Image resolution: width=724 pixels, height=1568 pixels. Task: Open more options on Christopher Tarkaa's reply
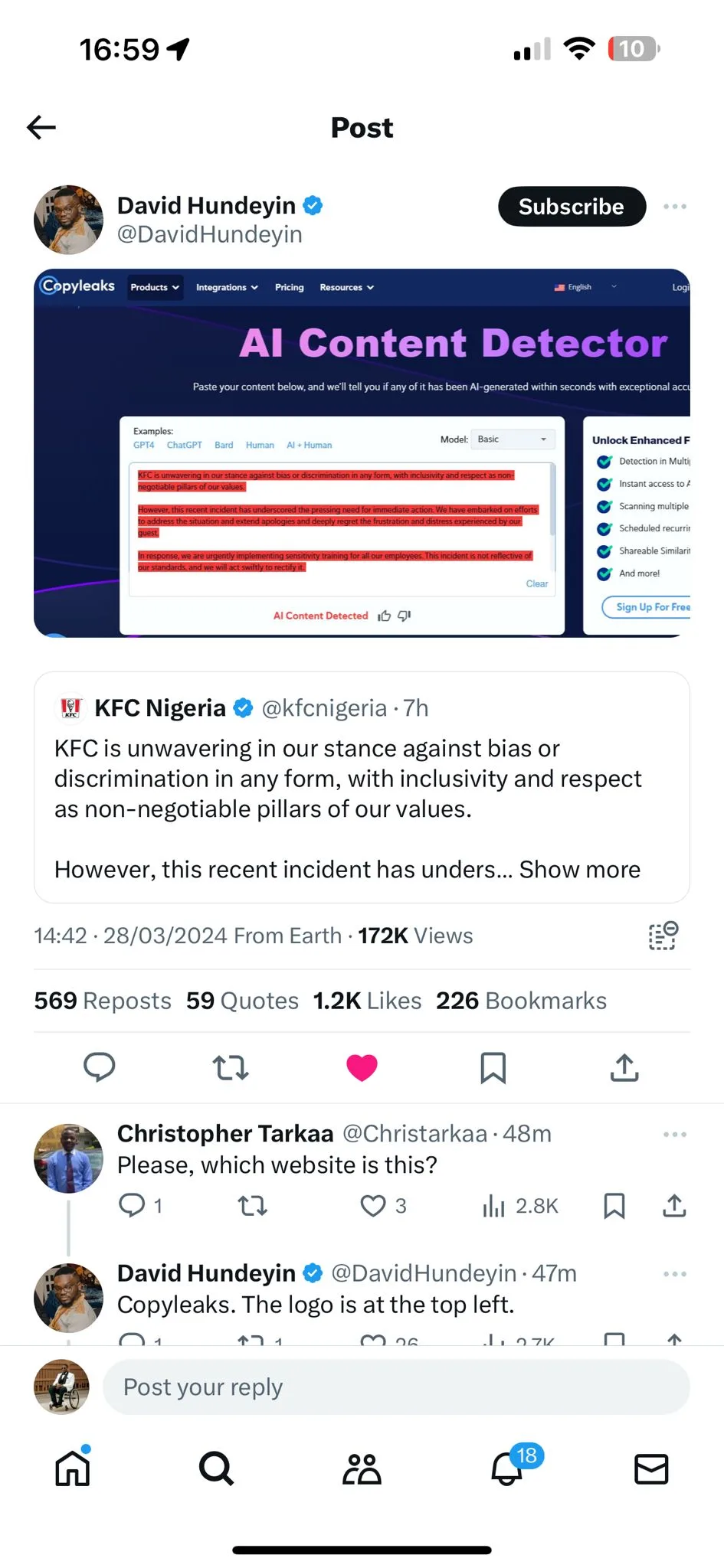(674, 1134)
